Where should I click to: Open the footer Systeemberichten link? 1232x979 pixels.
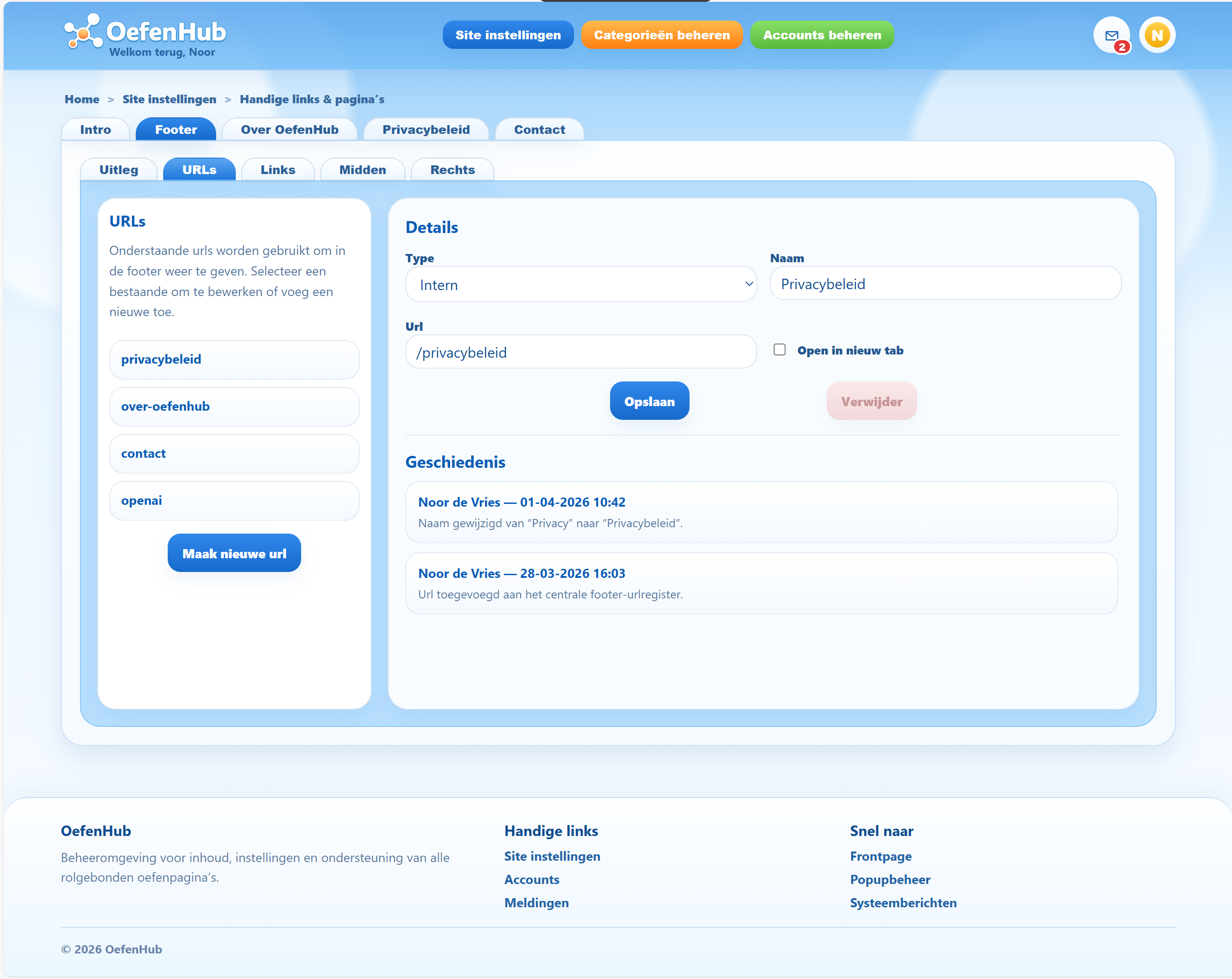click(x=903, y=903)
